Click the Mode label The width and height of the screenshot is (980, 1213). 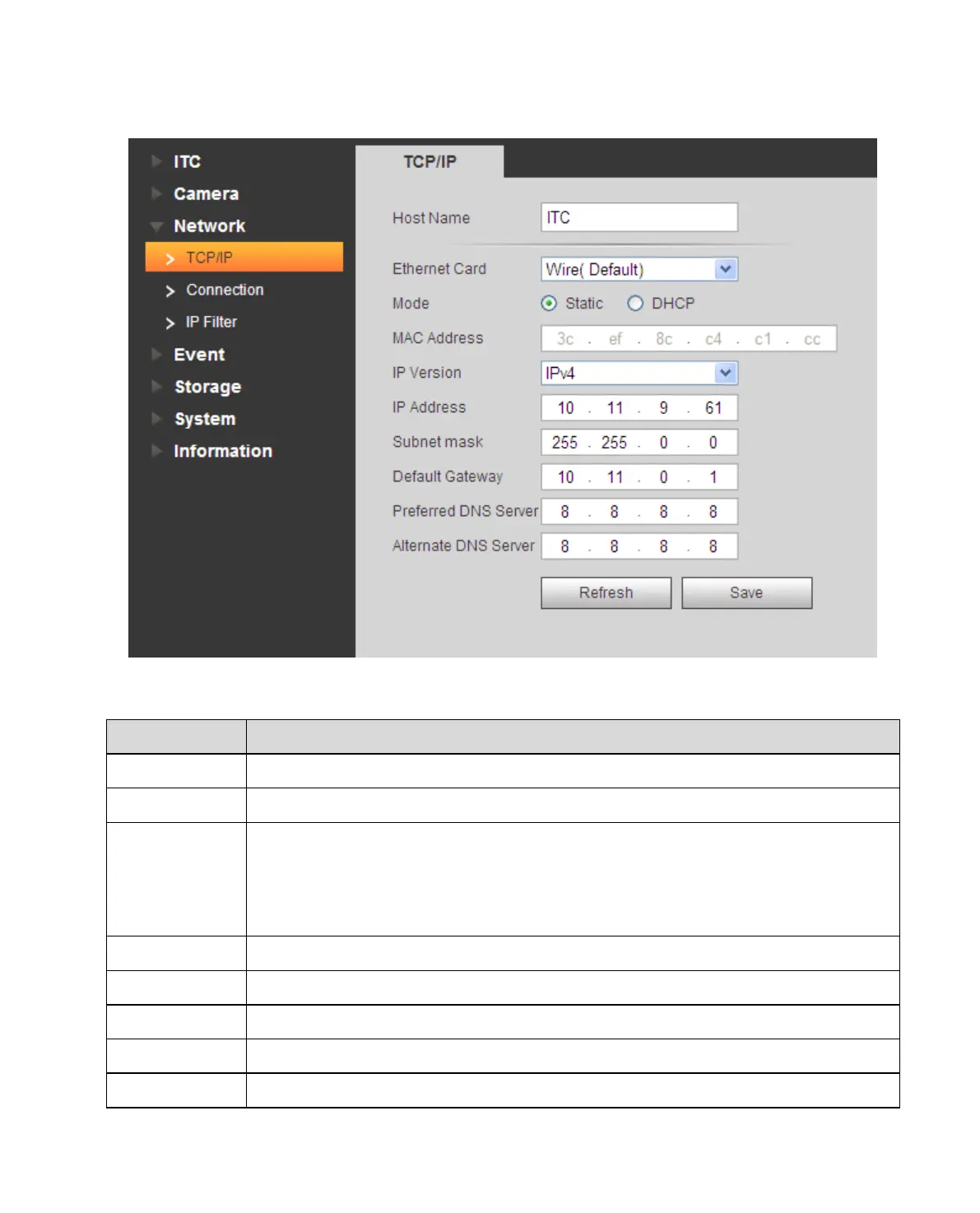click(x=411, y=304)
